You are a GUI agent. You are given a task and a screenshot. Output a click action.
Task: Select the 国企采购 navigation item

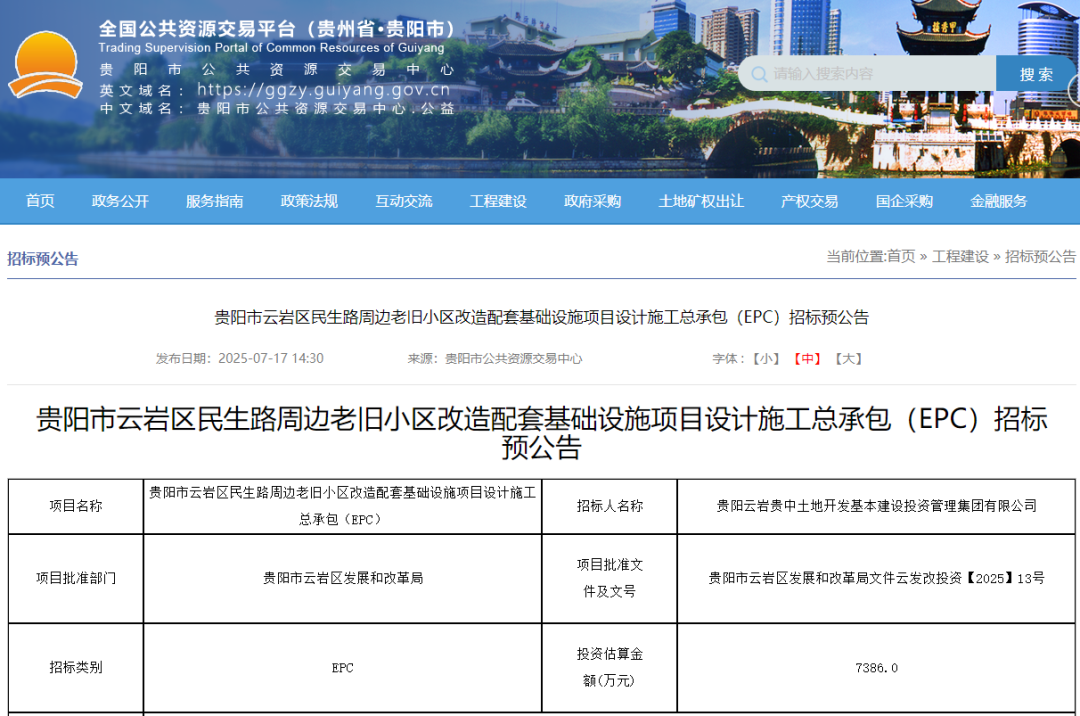pos(903,201)
